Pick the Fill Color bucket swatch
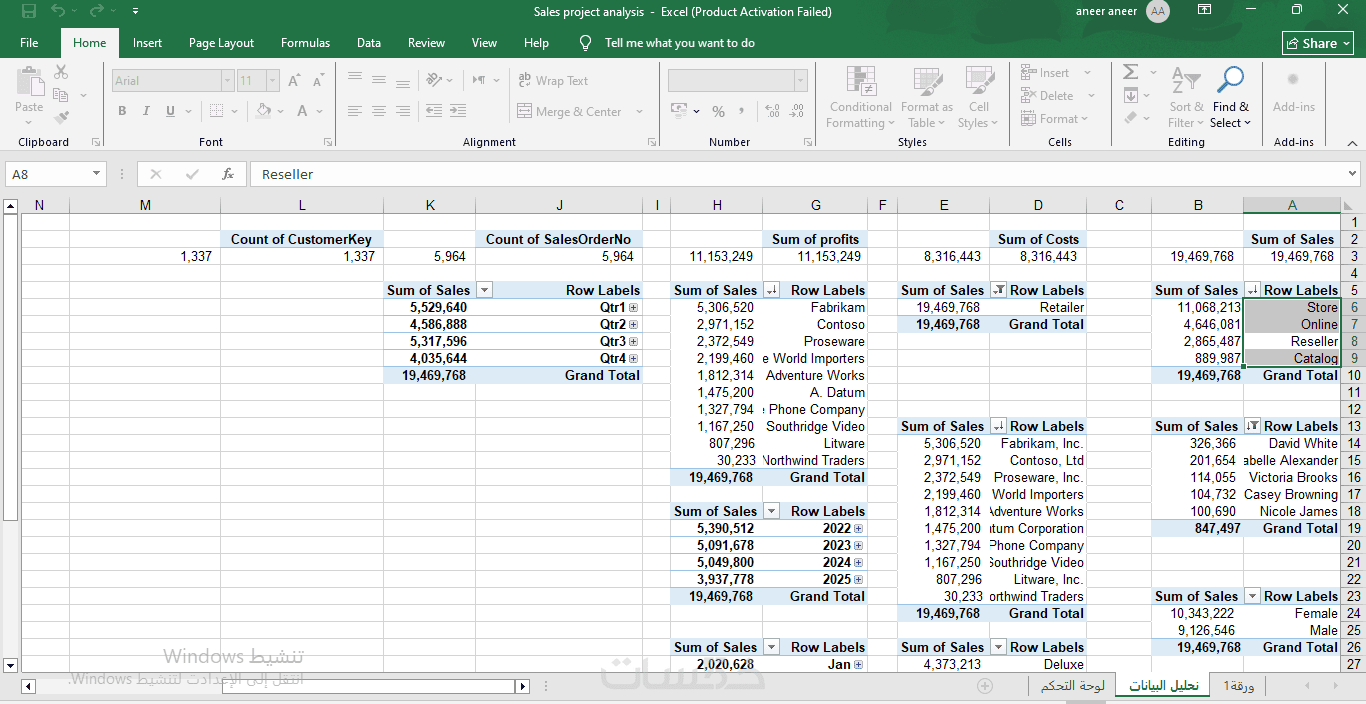1366x704 pixels. point(262,111)
